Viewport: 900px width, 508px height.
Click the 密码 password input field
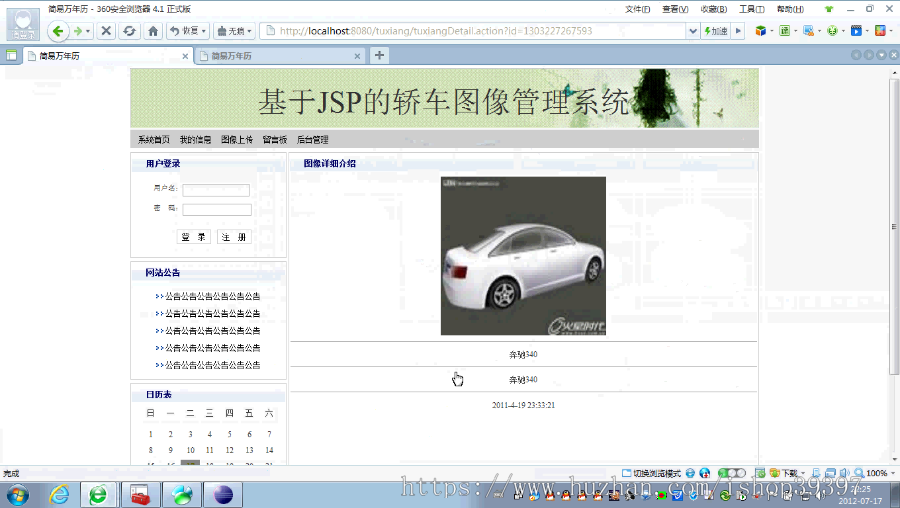tap(217, 210)
